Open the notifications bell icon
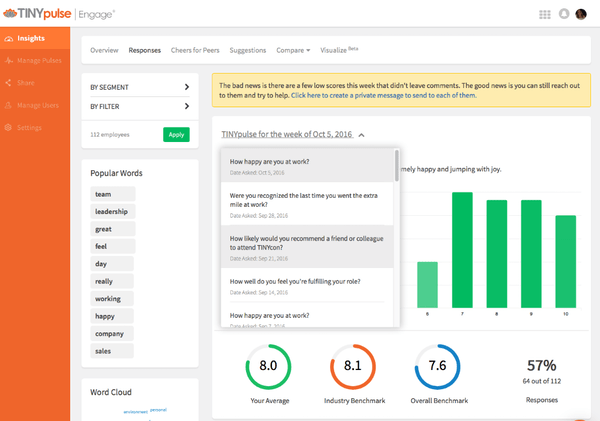This screenshot has width=600, height=421. pyautogui.click(x=564, y=14)
